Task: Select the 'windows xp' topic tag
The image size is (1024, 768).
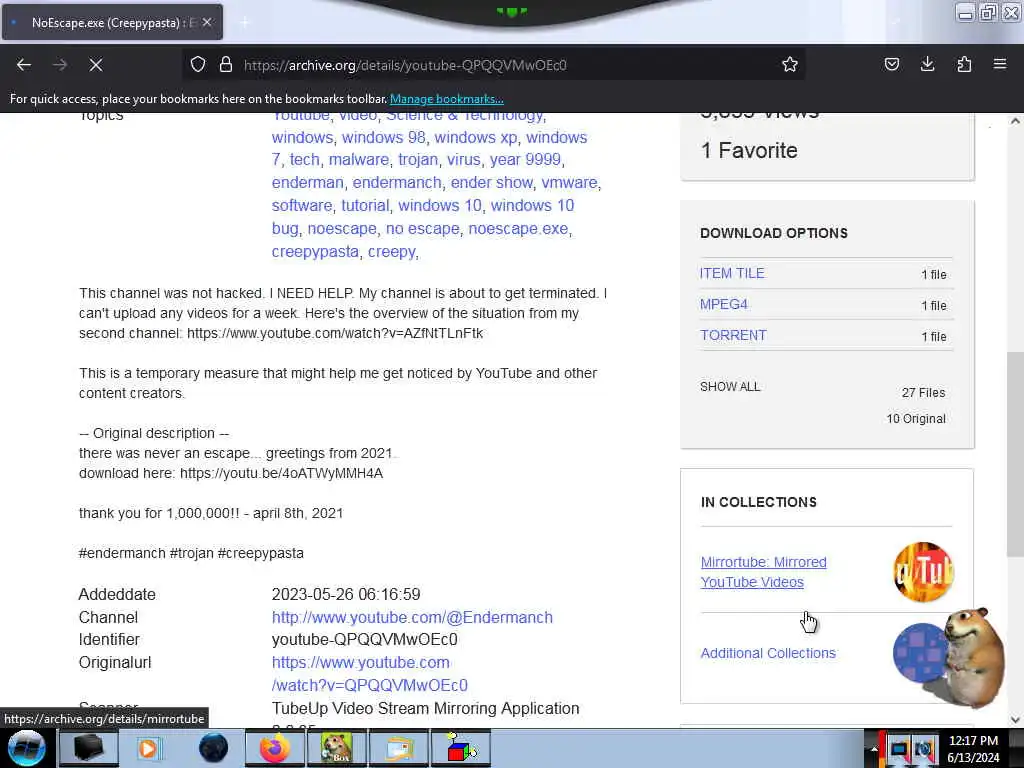Action: tap(475, 137)
